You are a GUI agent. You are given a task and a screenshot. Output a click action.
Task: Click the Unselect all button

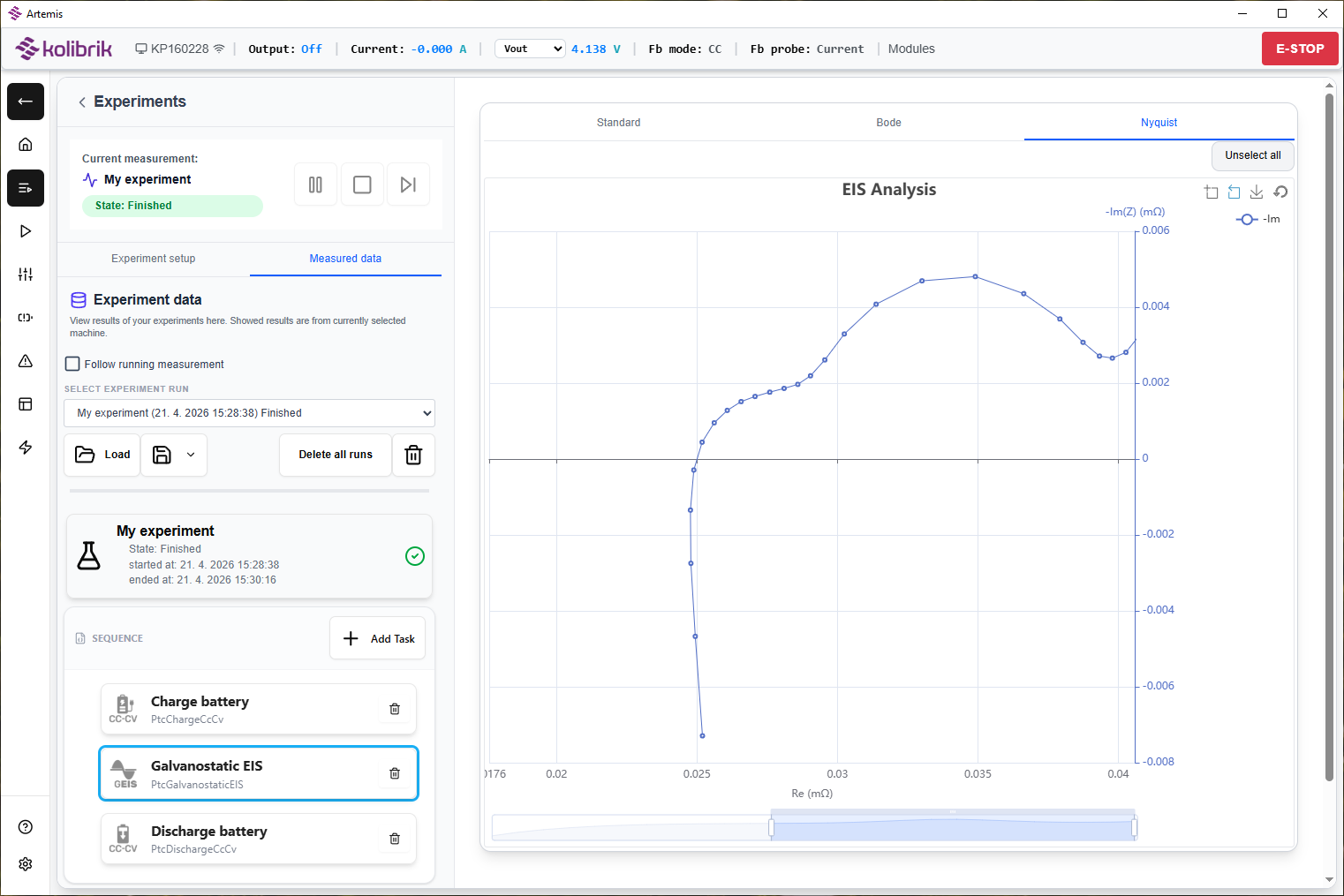point(1252,155)
